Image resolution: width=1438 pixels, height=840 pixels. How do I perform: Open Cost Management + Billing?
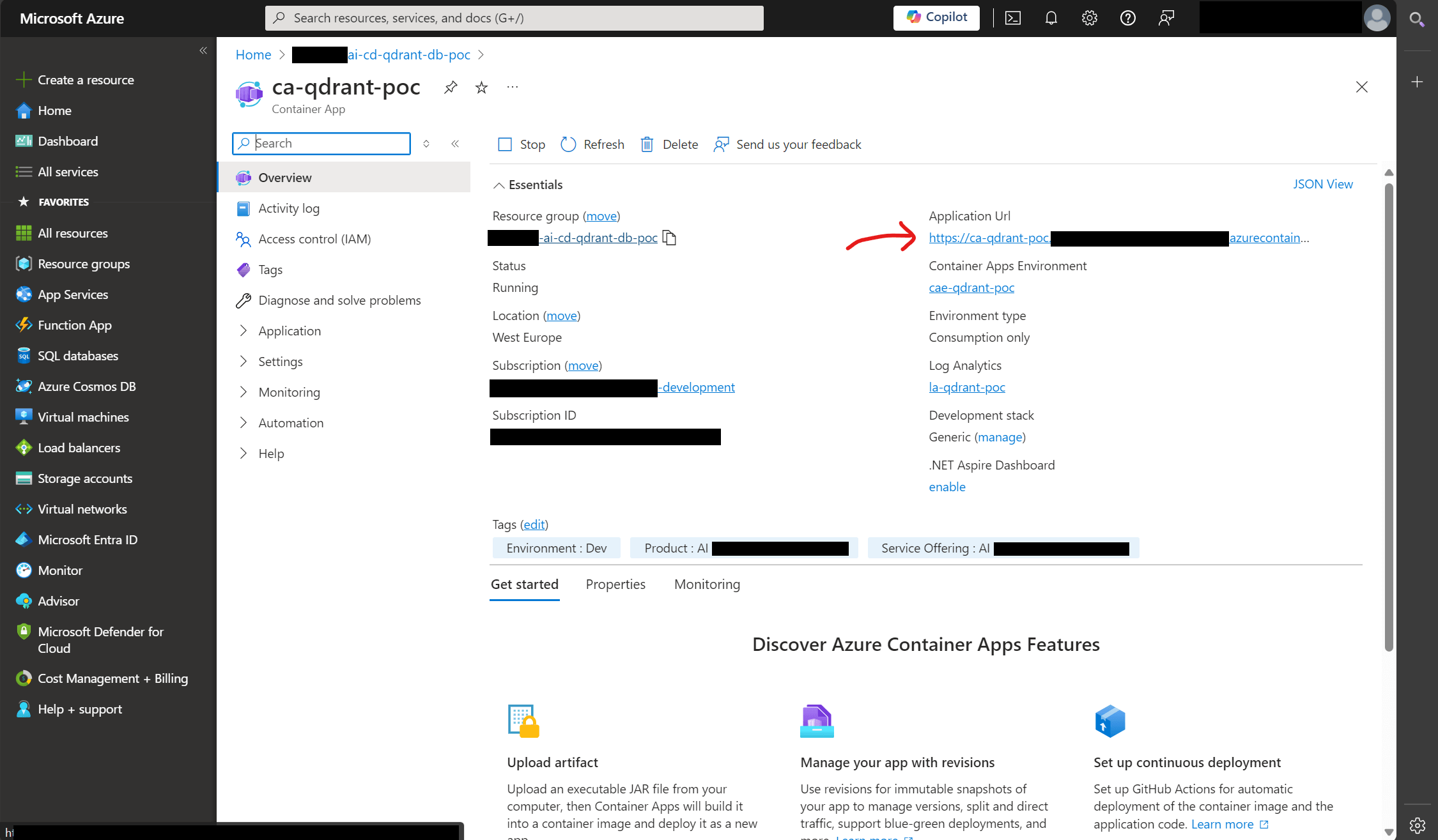tap(102, 678)
